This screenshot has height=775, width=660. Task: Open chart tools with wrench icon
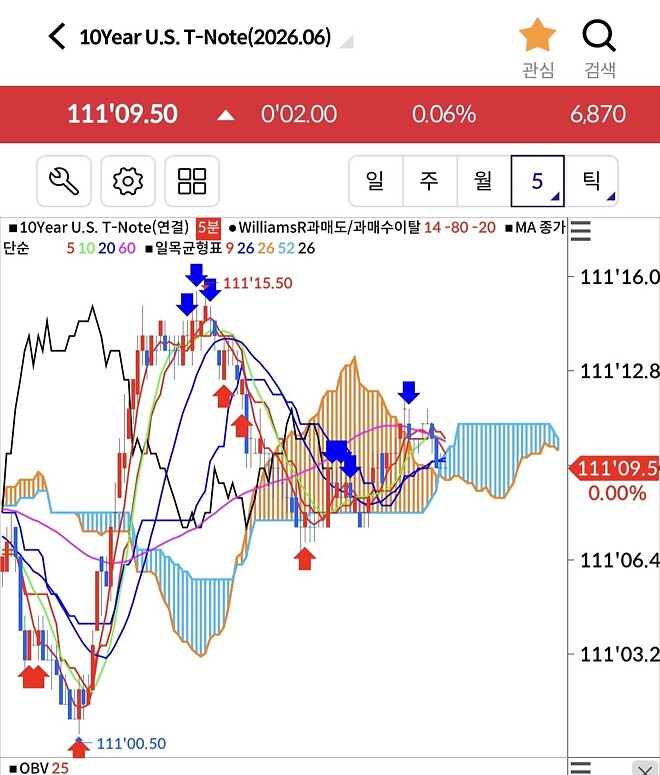[64, 181]
